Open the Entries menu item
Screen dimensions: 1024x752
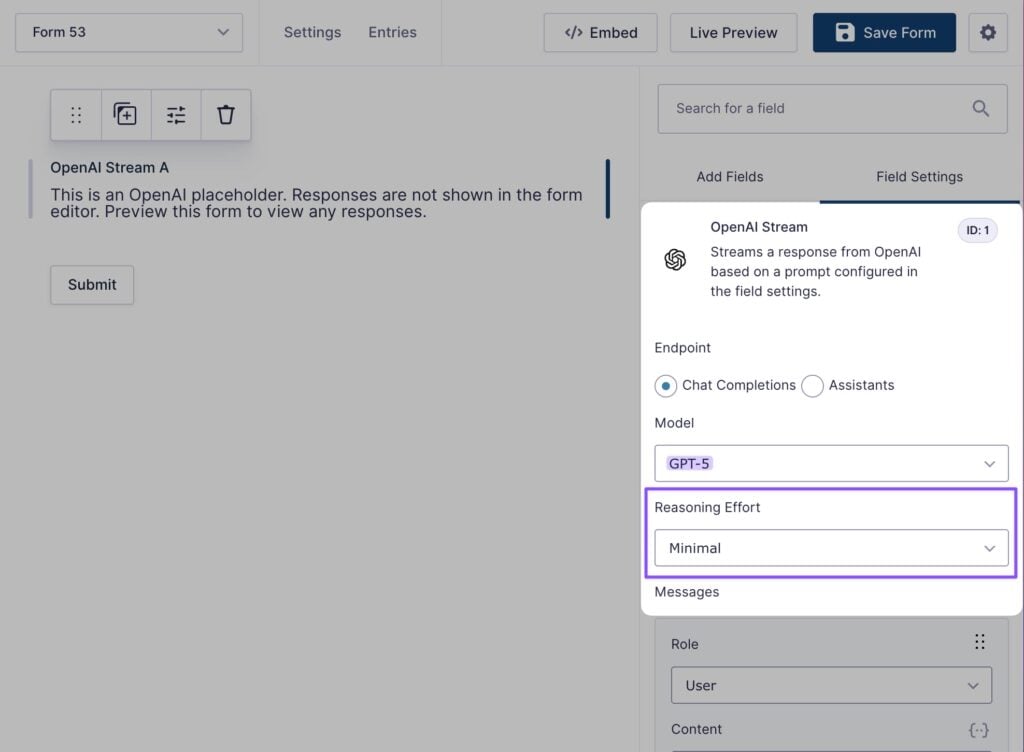392,33
